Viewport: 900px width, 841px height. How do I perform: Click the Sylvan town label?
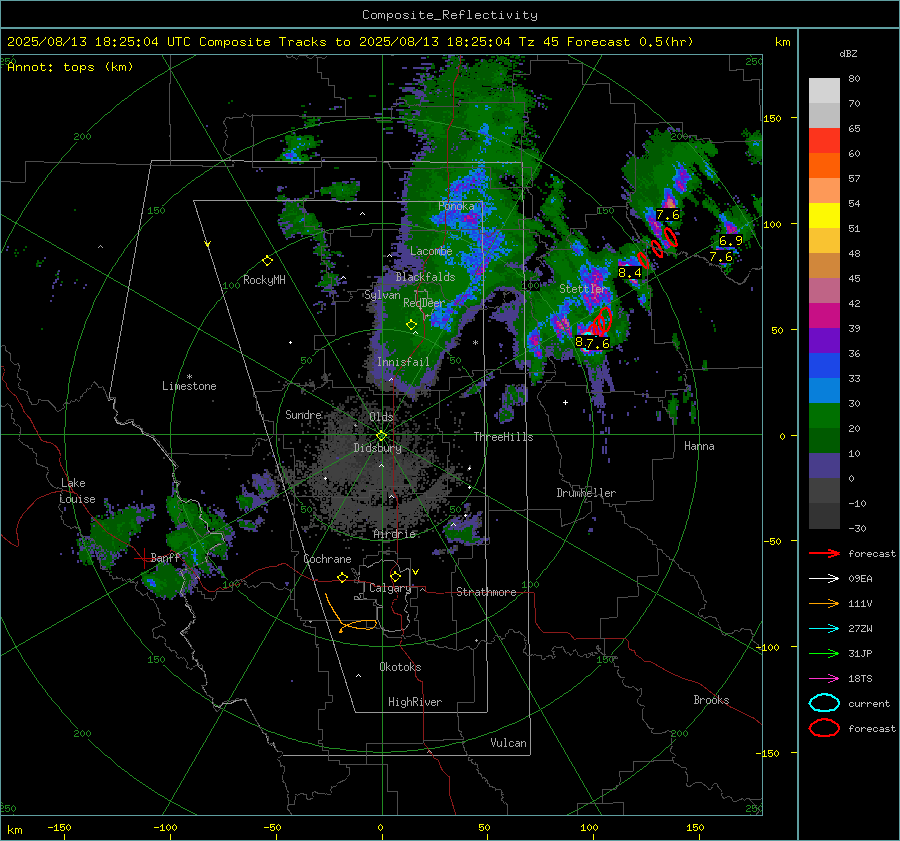coord(382,295)
